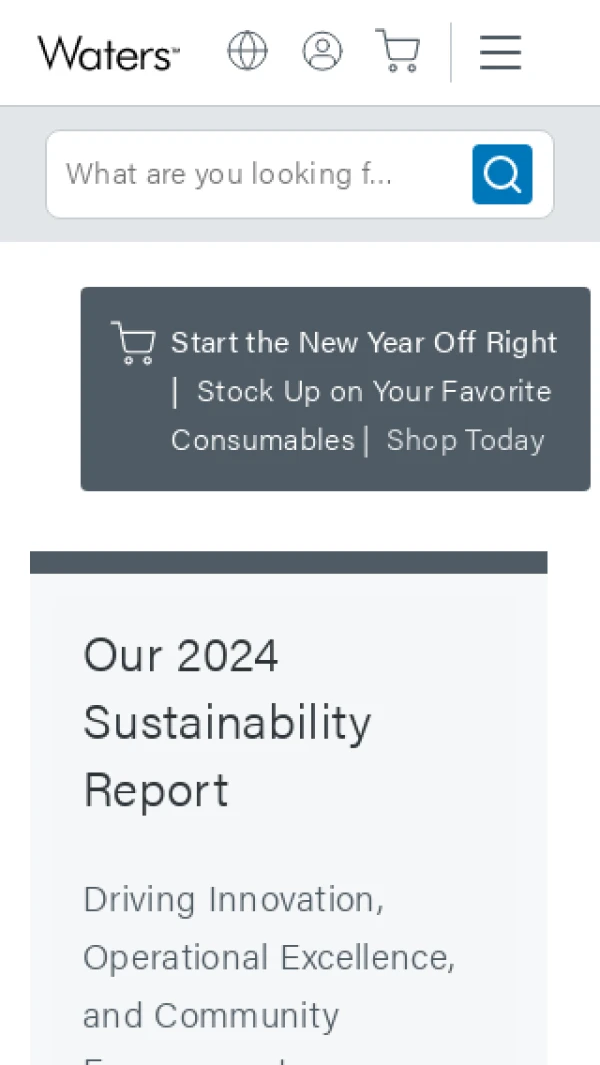The height and width of the screenshot is (1065, 600).
Task: Open the user account profile icon
Action: pyautogui.click(x=322, y=51)
